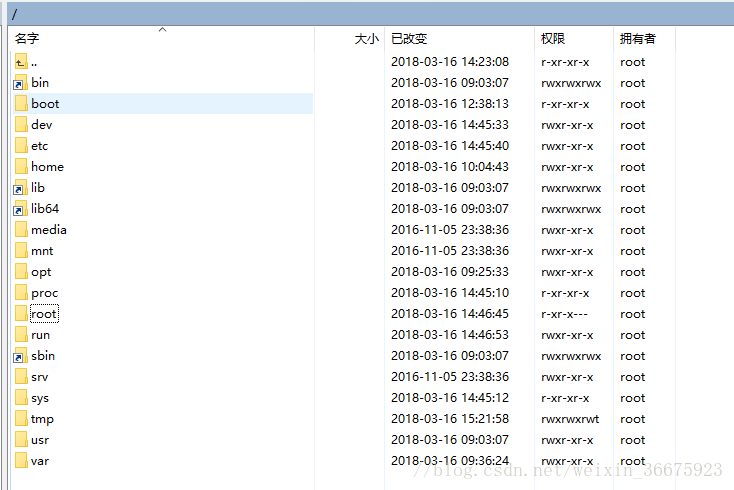Click the permissions 'rwxr-xr-x' on the usr row
This screenshot has width=734, height=490.
click(x=567, y=440)
